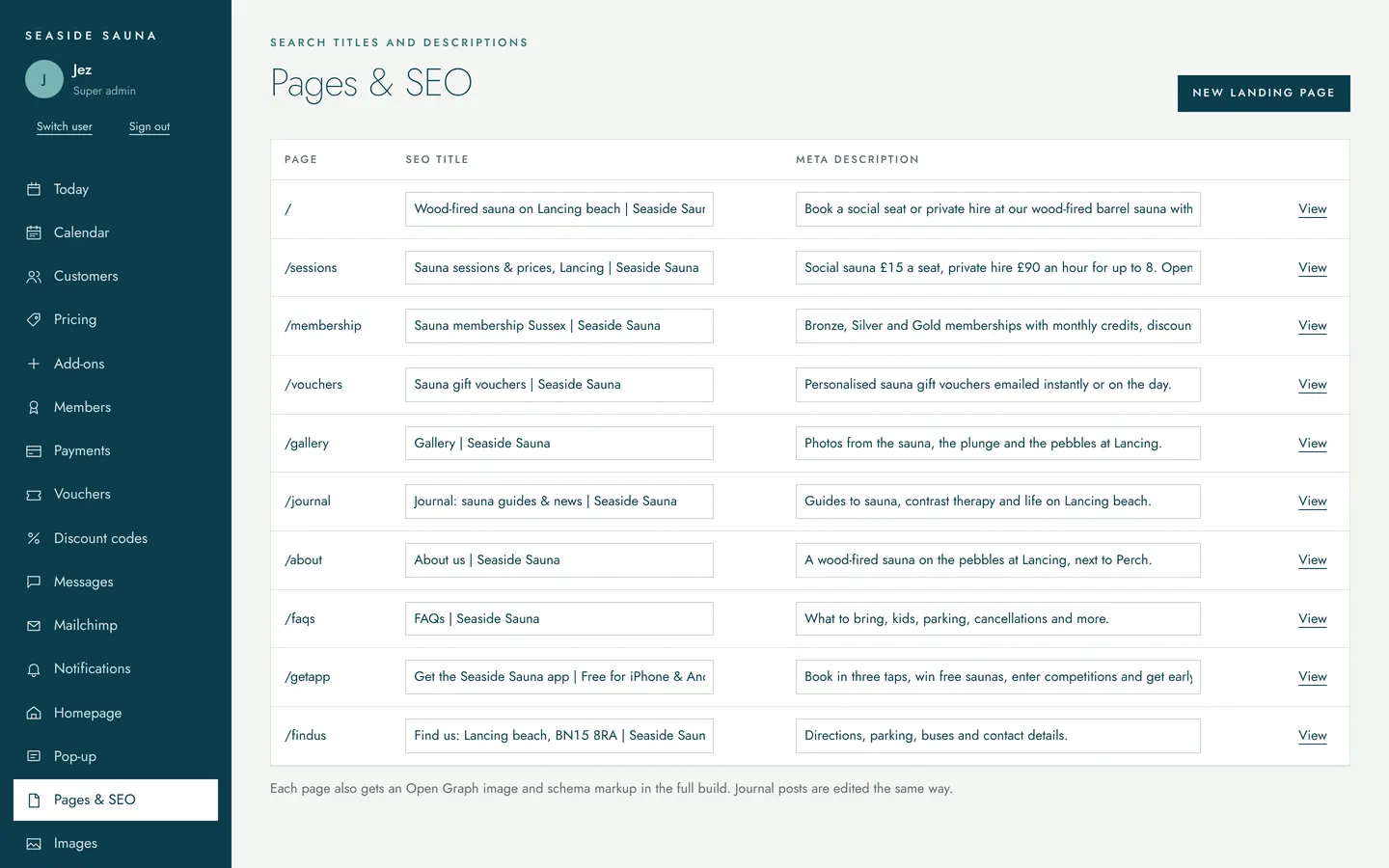Screen dimensions: 1389x868
Task: Click Jez's user avatar
Action: (x=44, y=79)
